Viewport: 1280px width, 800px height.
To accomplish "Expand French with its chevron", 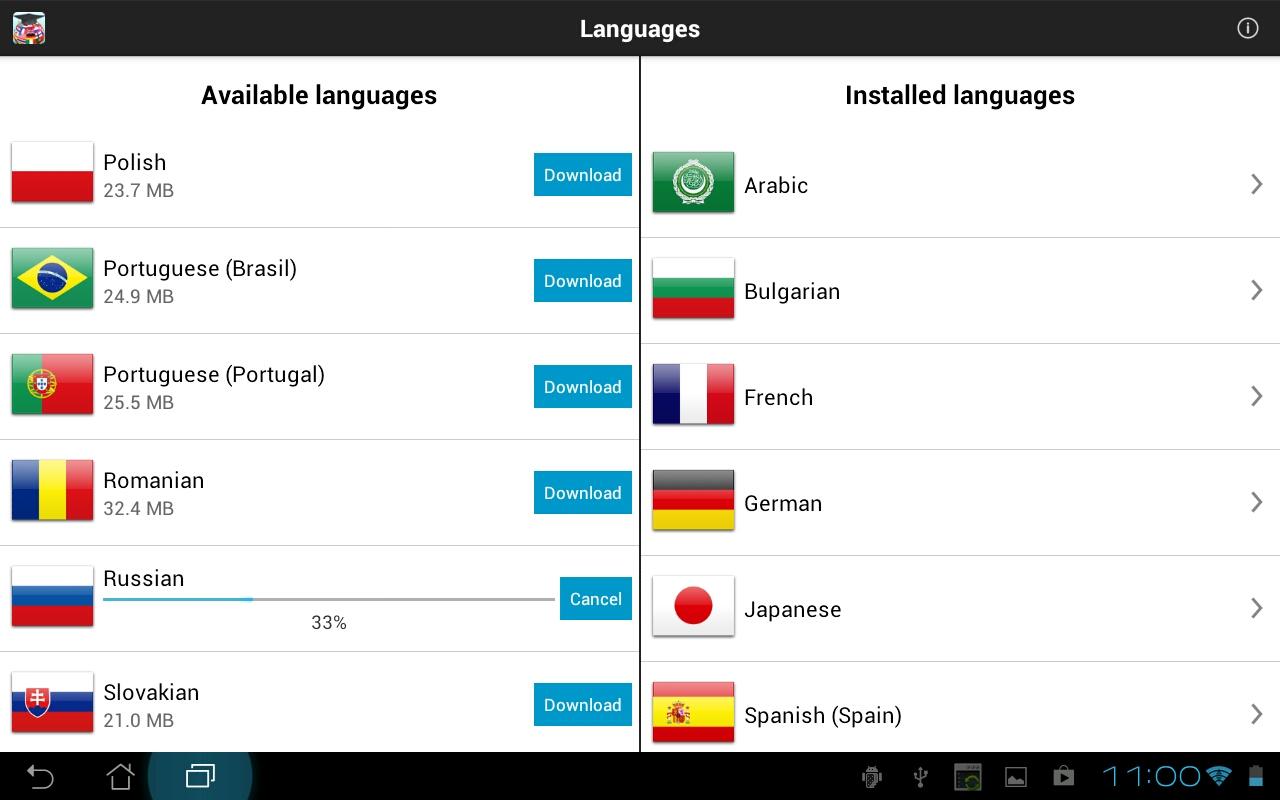I will click(x=1257, y=396).
